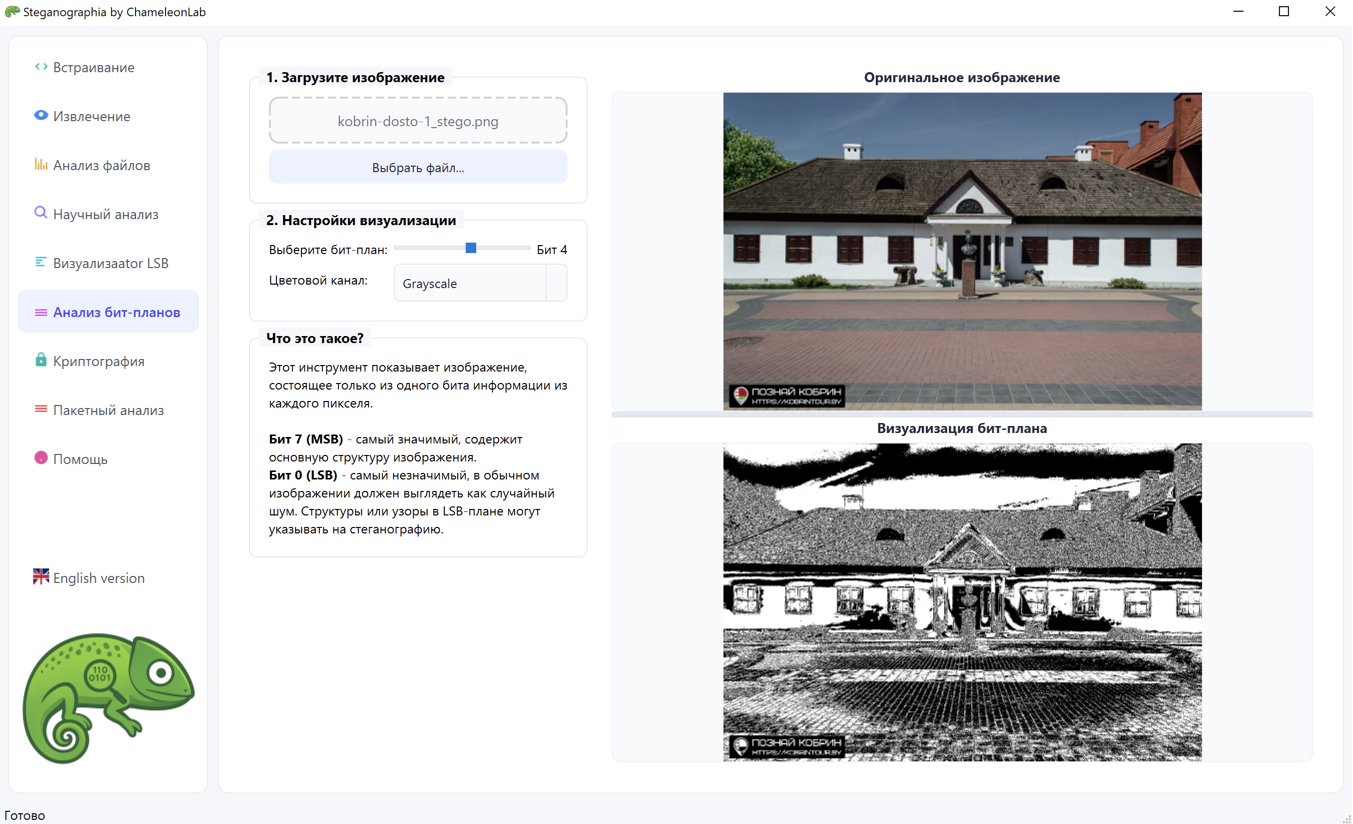Click the Пакетный анализ stack icon
This screenshot has height=824, width=1353.
coord(41,409)
